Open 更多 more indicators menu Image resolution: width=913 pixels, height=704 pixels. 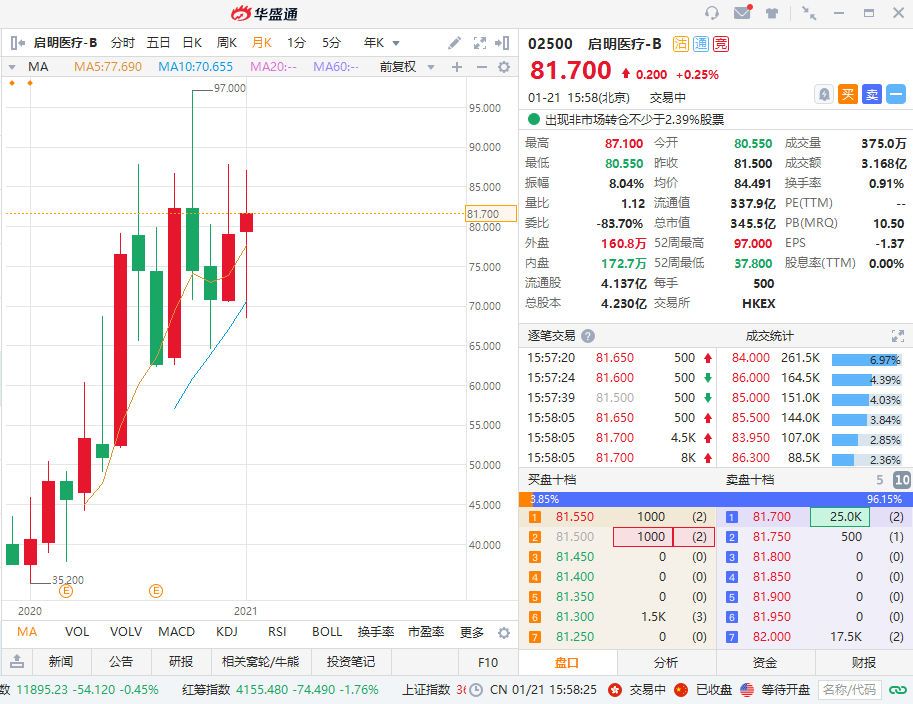coord(472,632)
